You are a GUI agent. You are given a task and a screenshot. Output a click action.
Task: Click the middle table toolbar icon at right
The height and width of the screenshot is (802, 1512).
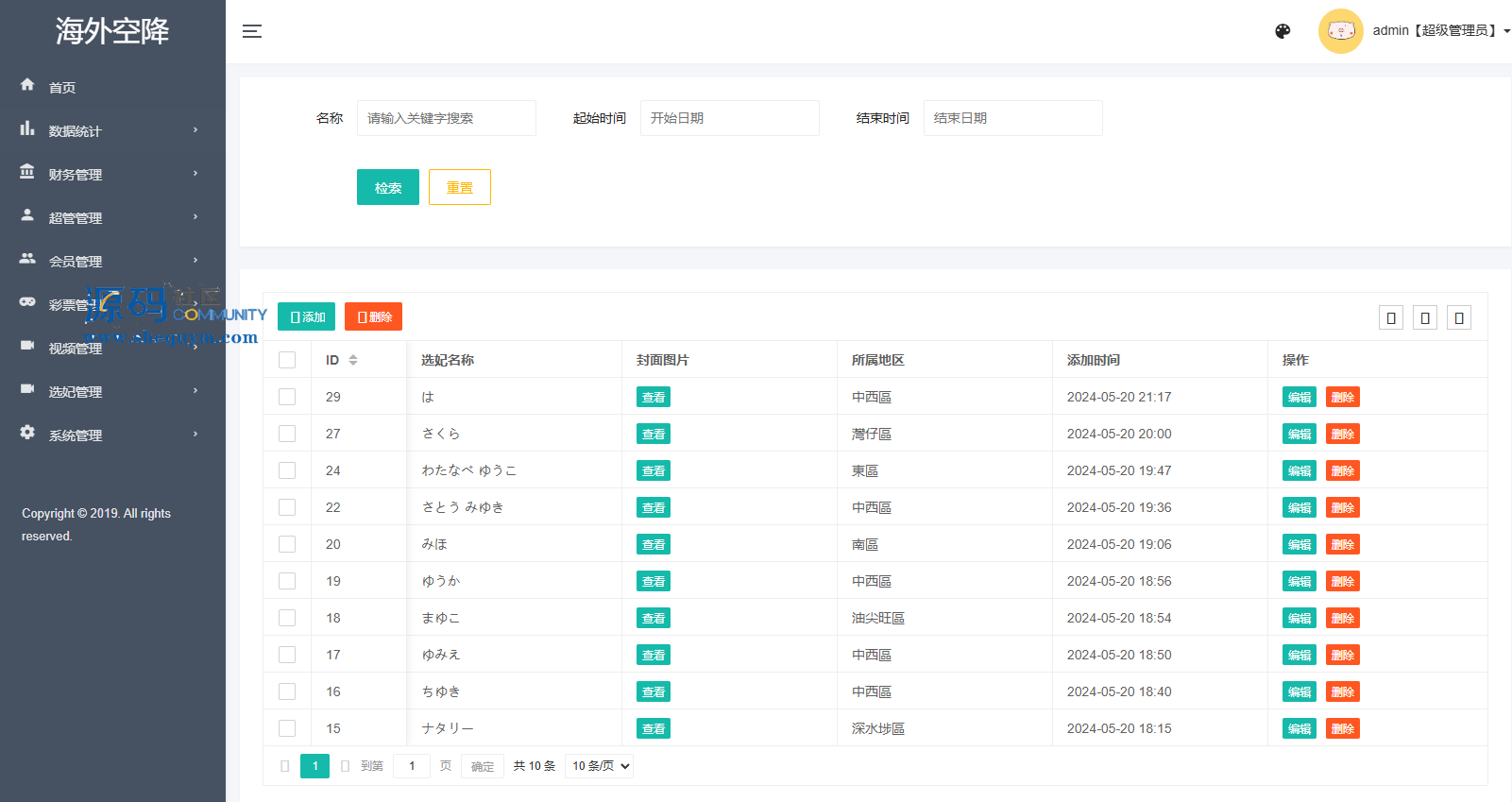point(1425,317)
